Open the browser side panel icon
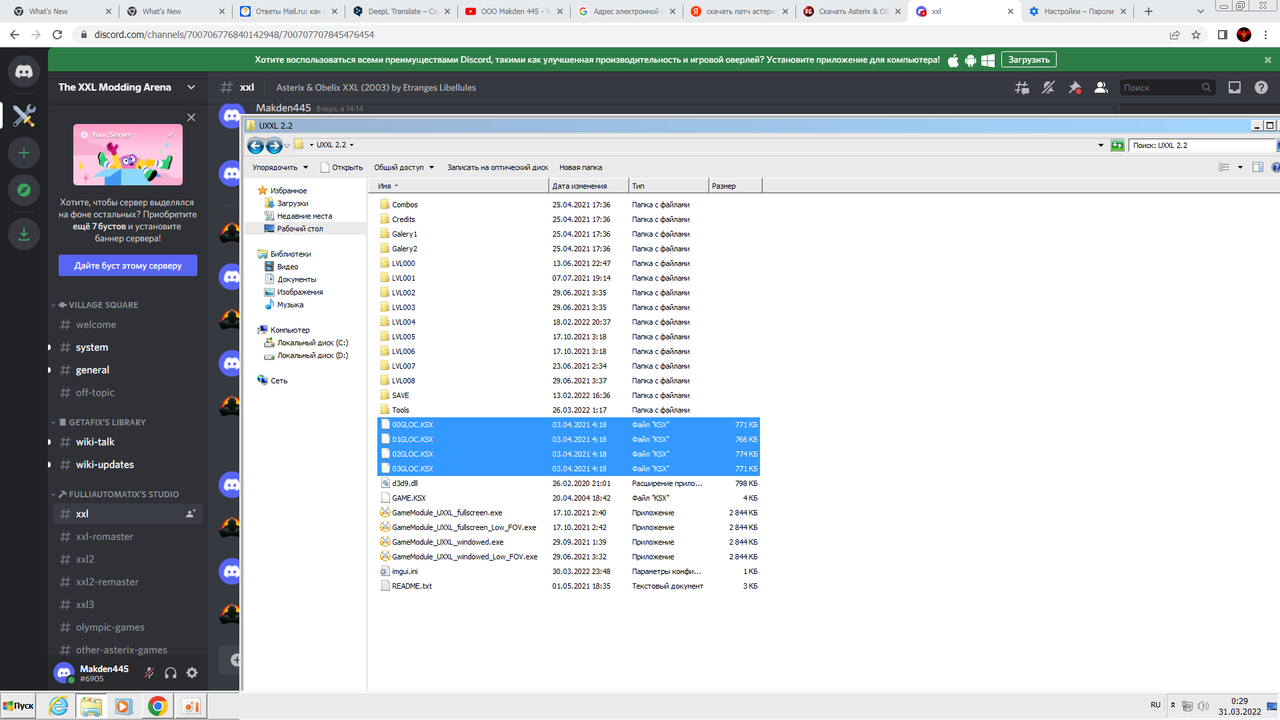 (x=1222, y=34)
